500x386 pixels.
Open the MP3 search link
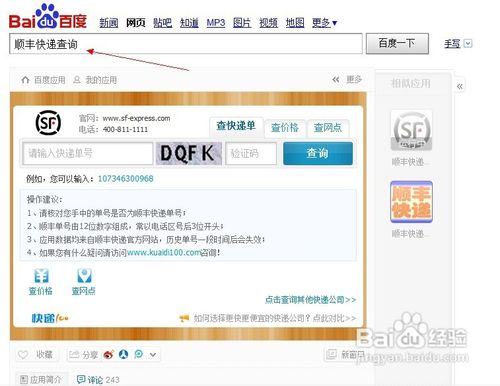pyautogui.click(x=216, y=23)
